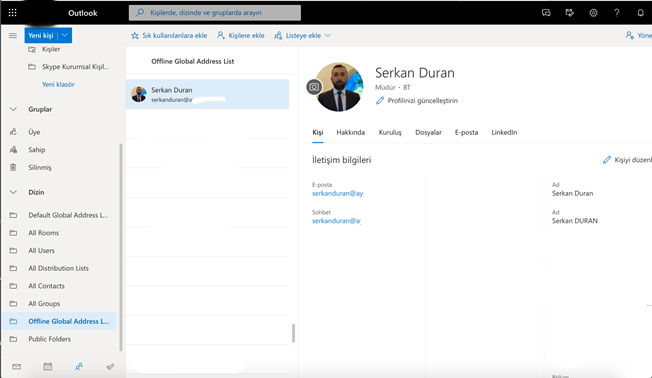This screenshot has width=652, height=378.
Task: Collapse the Gruplar section
Action: (x=13, y=109)
